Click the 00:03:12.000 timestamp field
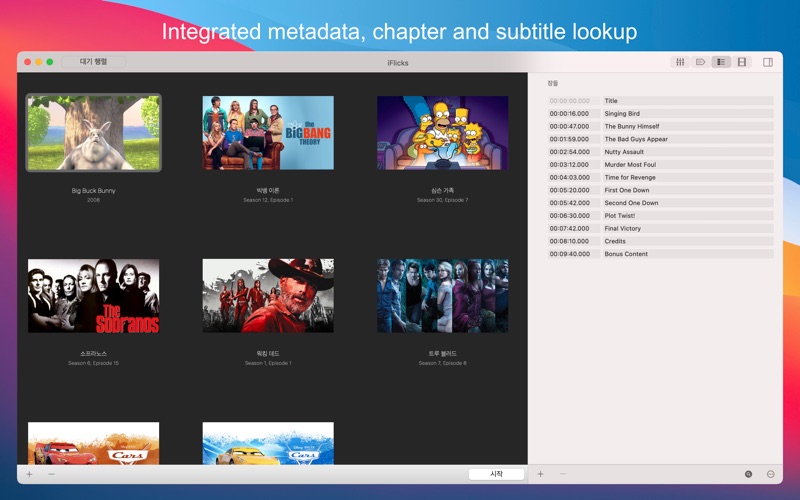 pos(574,164)
